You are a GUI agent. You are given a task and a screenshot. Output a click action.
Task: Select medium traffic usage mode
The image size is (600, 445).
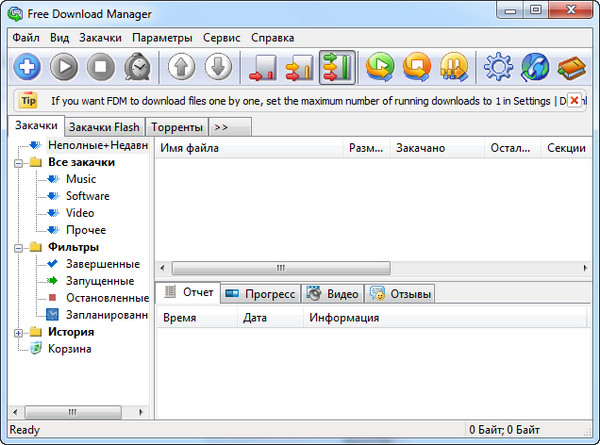[301, 68]
